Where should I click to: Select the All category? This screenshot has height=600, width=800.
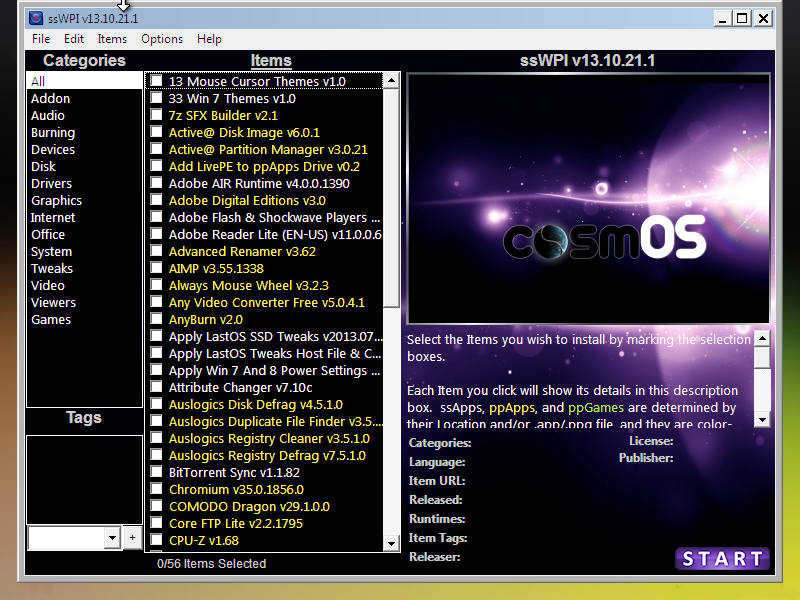pyautogui.click(x=84, y=81)
